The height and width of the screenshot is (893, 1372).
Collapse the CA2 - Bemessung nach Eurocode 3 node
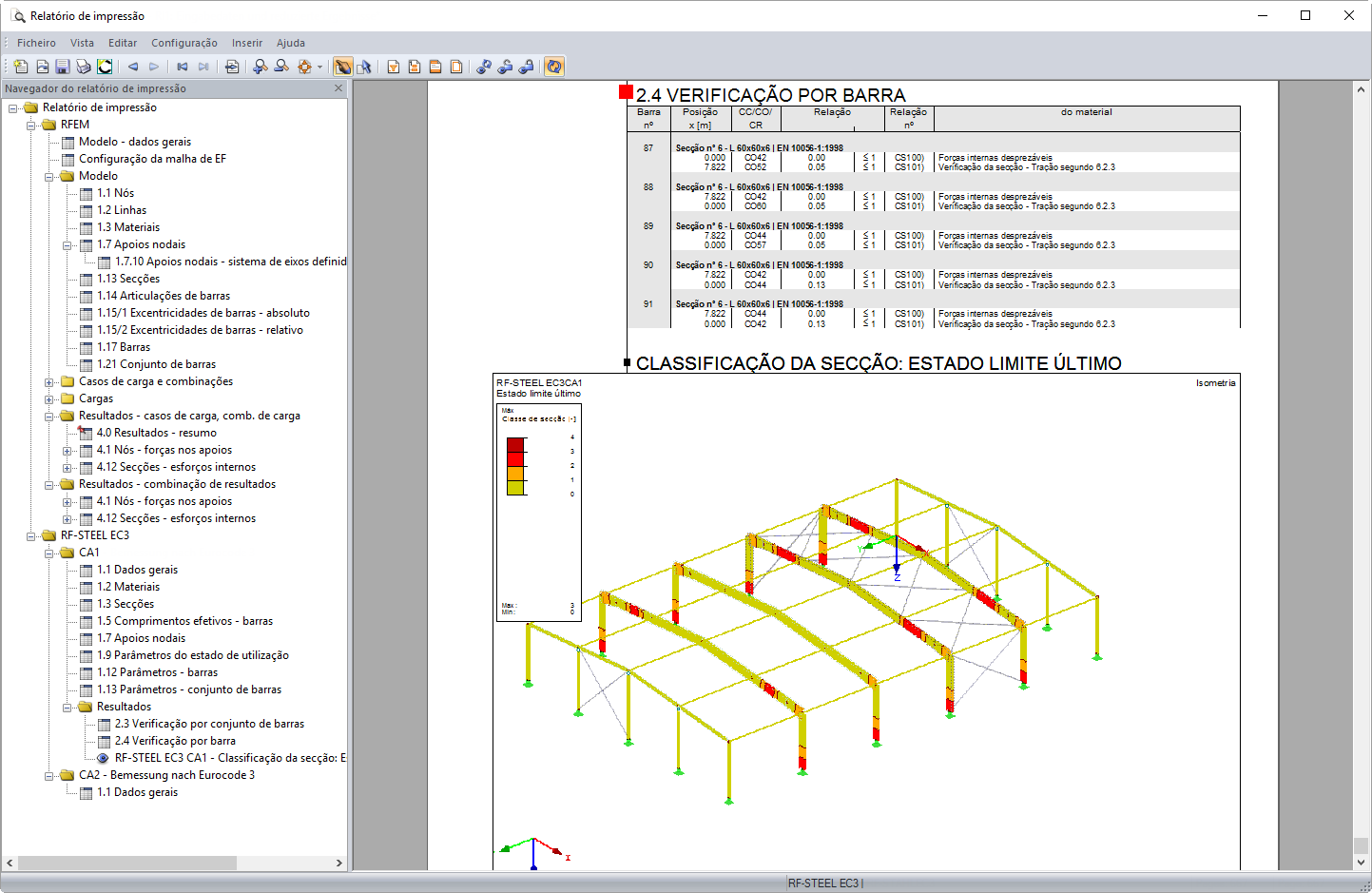pos(49,775)
